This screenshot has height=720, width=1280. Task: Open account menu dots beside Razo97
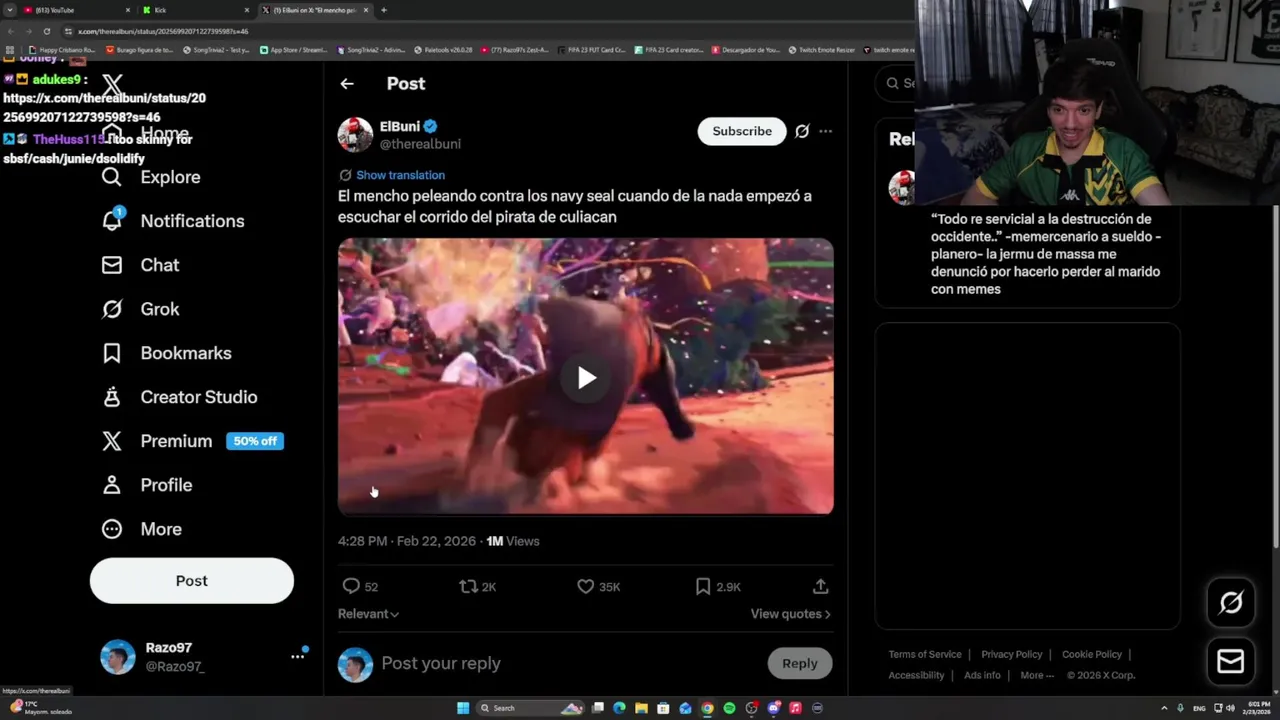coord(297,657)
